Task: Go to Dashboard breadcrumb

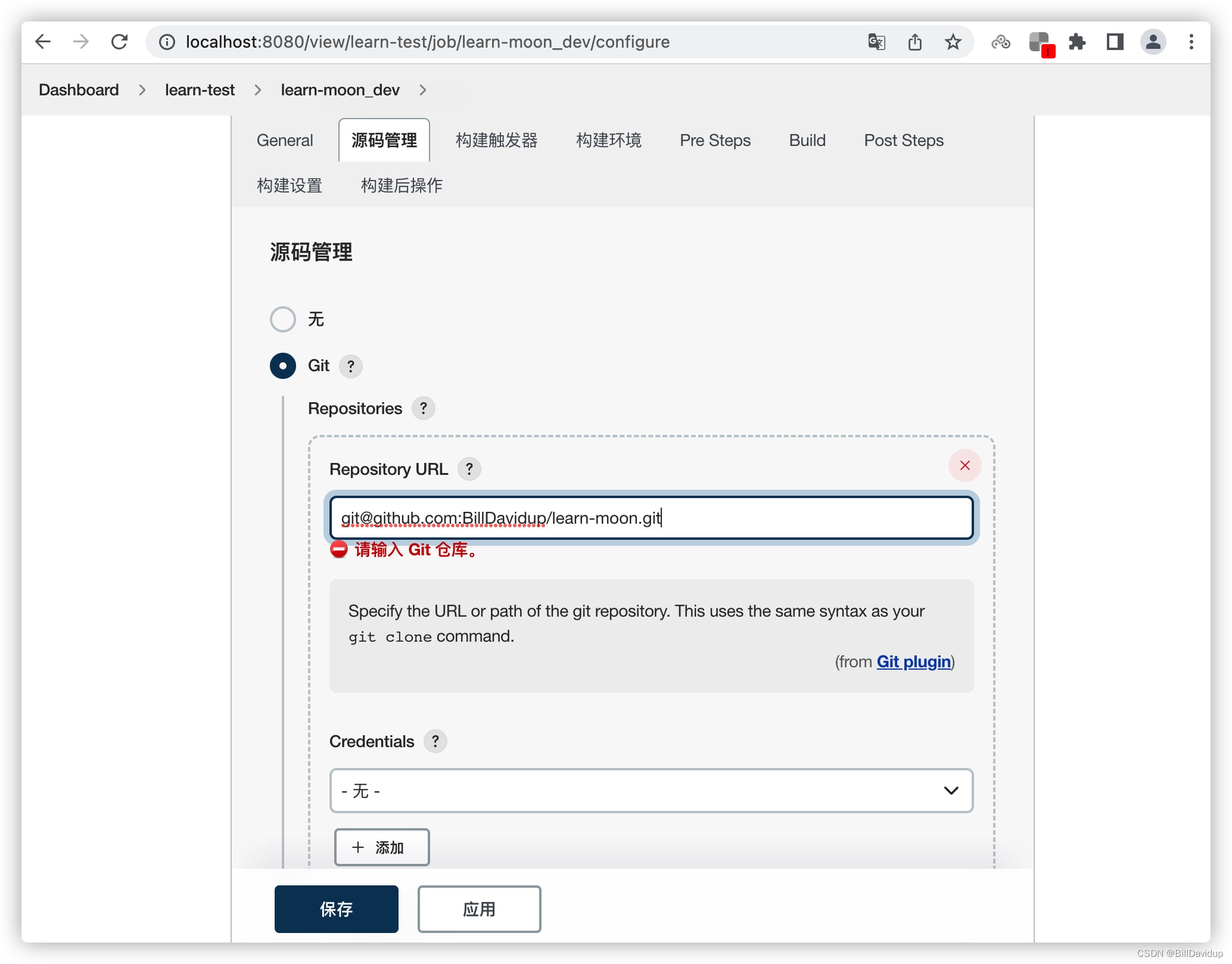Action: click(x=79, y=90)
